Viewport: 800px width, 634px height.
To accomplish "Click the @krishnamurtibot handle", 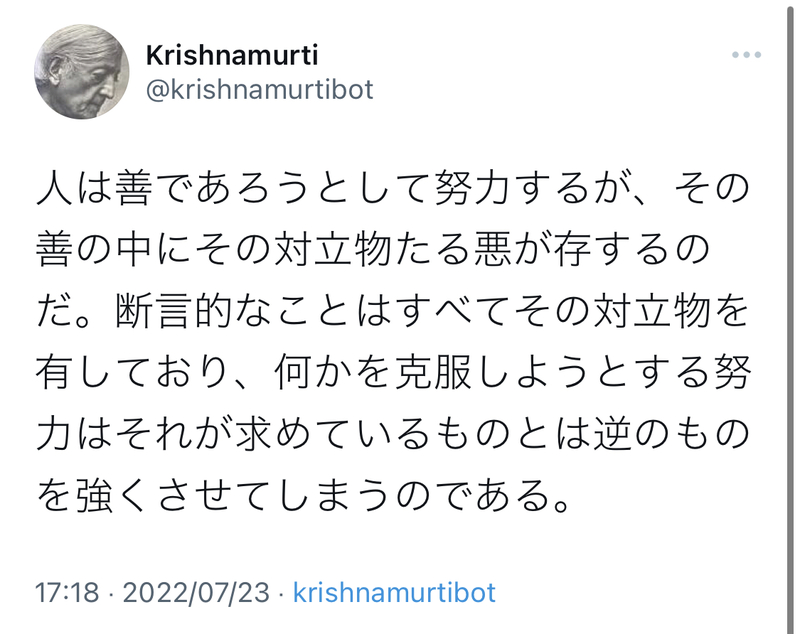I will point(260,90).
